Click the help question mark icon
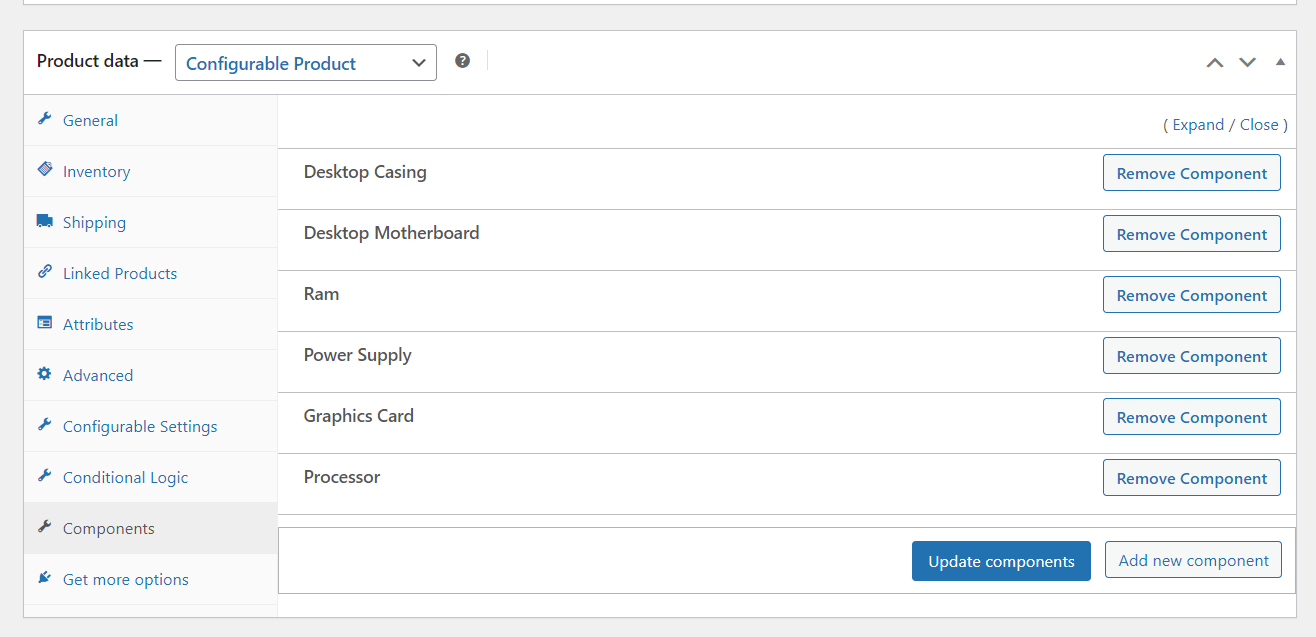 [x=462, y=61]
